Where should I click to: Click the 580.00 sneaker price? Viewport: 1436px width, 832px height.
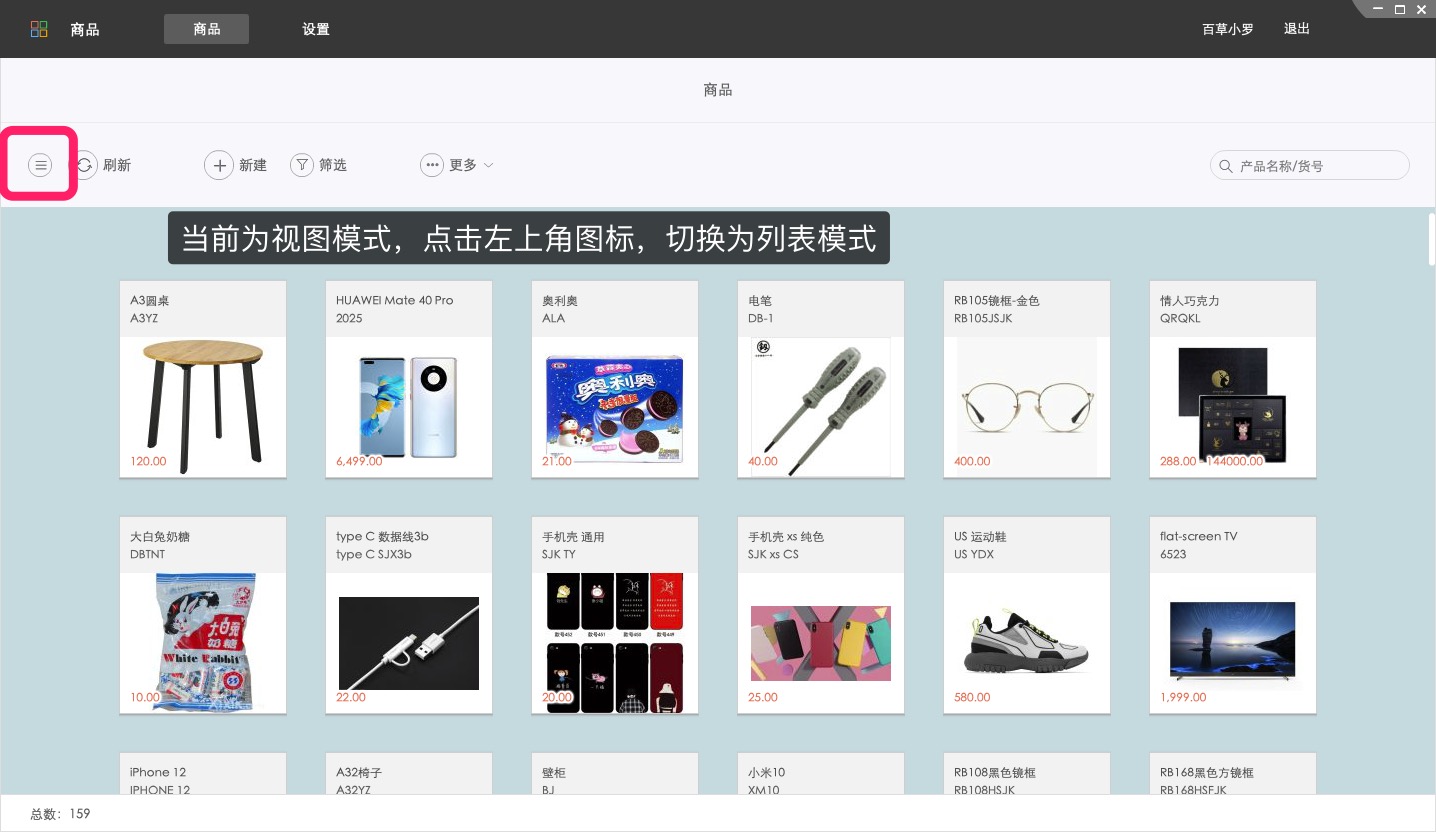pos(972,697)
